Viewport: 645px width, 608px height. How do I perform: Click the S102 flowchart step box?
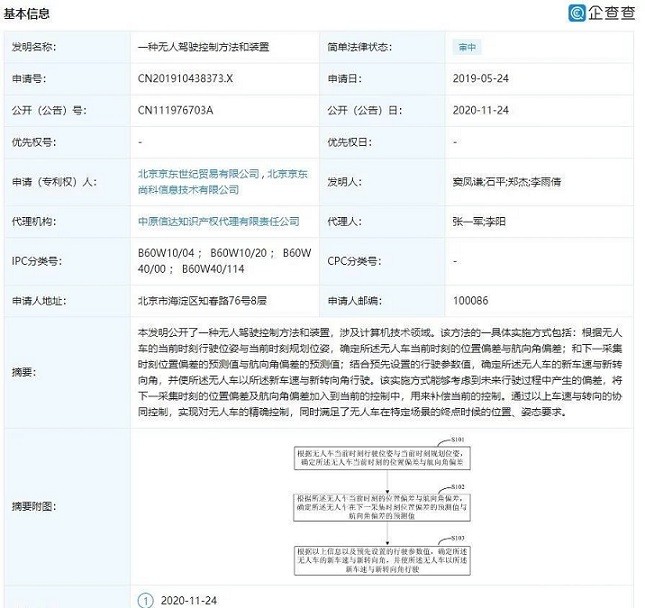point(381,506)
